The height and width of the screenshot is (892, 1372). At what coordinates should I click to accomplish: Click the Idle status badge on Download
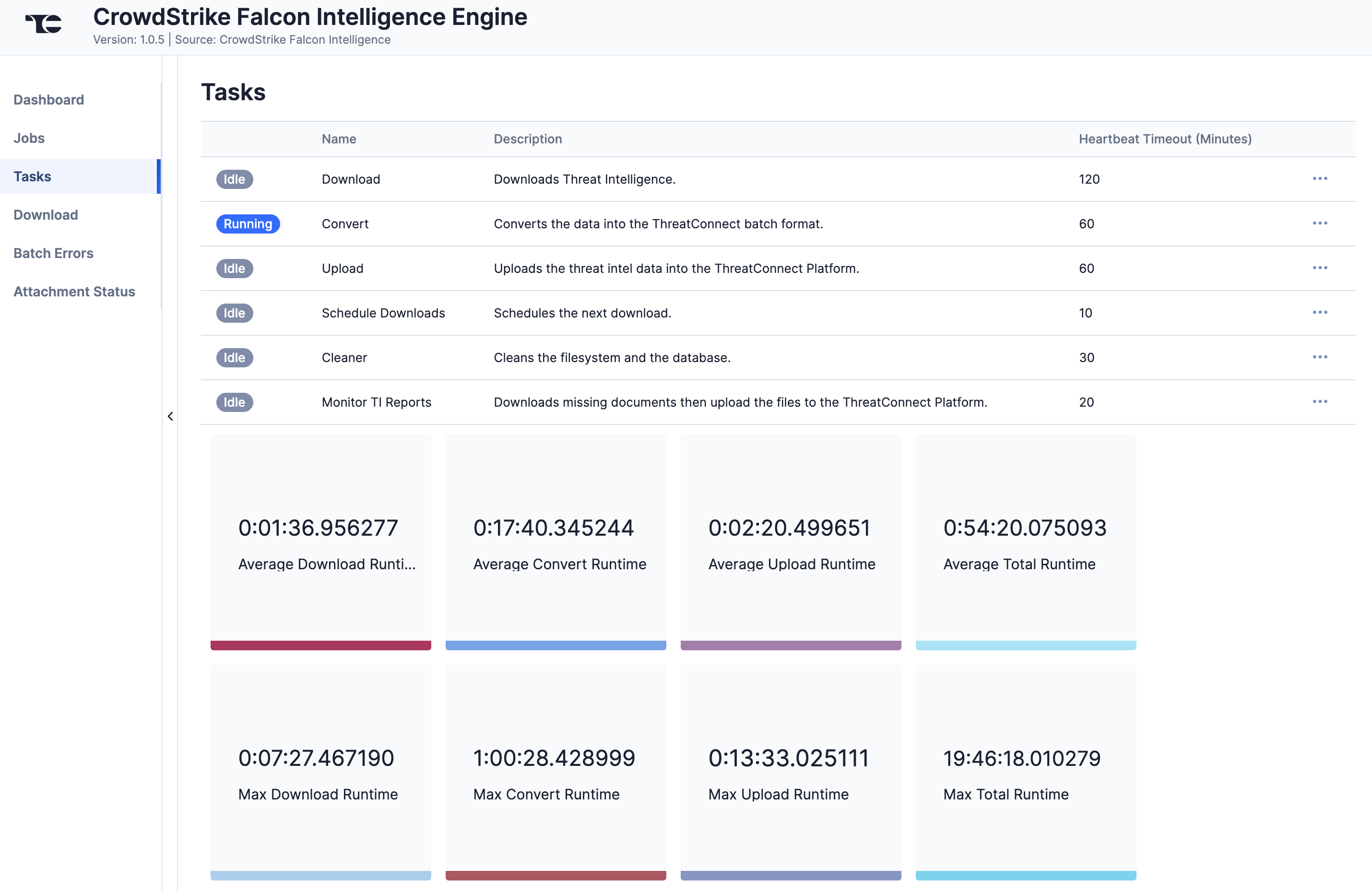pos(234,178)
